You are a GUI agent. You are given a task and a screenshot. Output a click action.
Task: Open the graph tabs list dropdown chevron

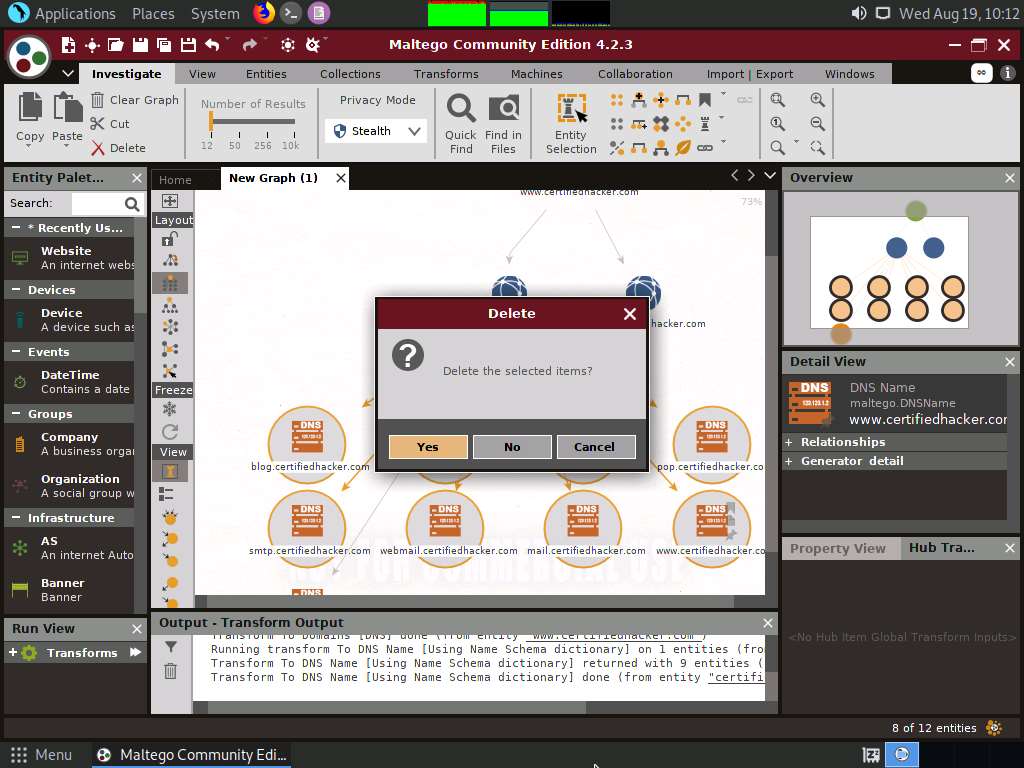[x=770, y=175]
